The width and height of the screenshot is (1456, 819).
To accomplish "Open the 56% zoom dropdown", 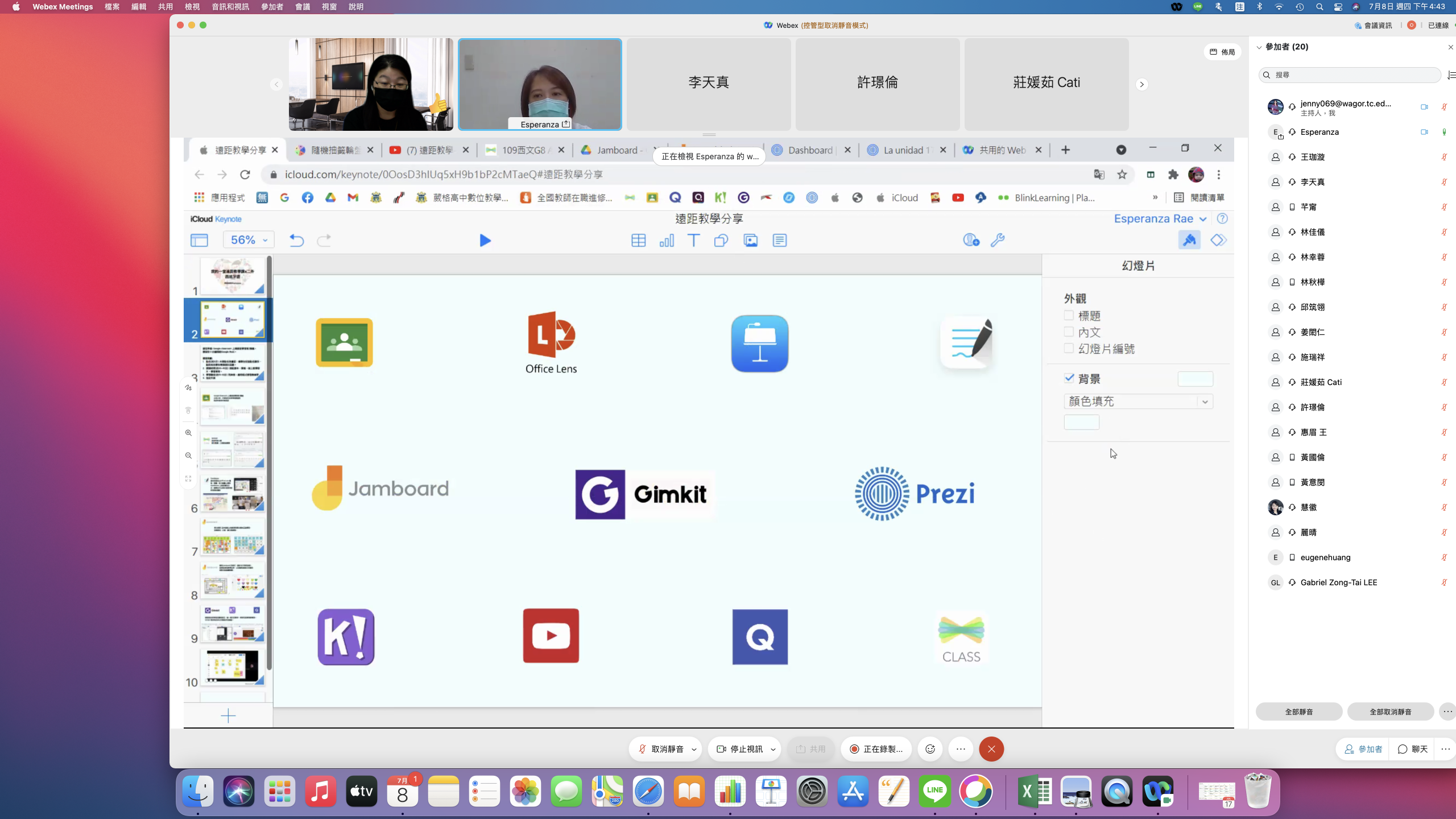I will point(249,240).
